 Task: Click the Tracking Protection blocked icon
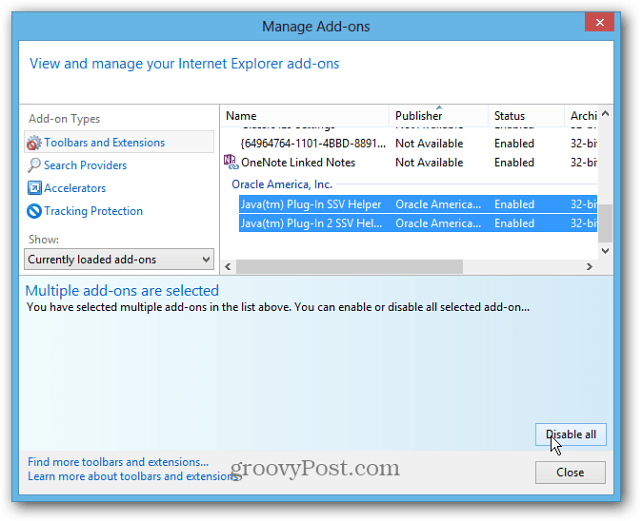[x=34, y=211]
